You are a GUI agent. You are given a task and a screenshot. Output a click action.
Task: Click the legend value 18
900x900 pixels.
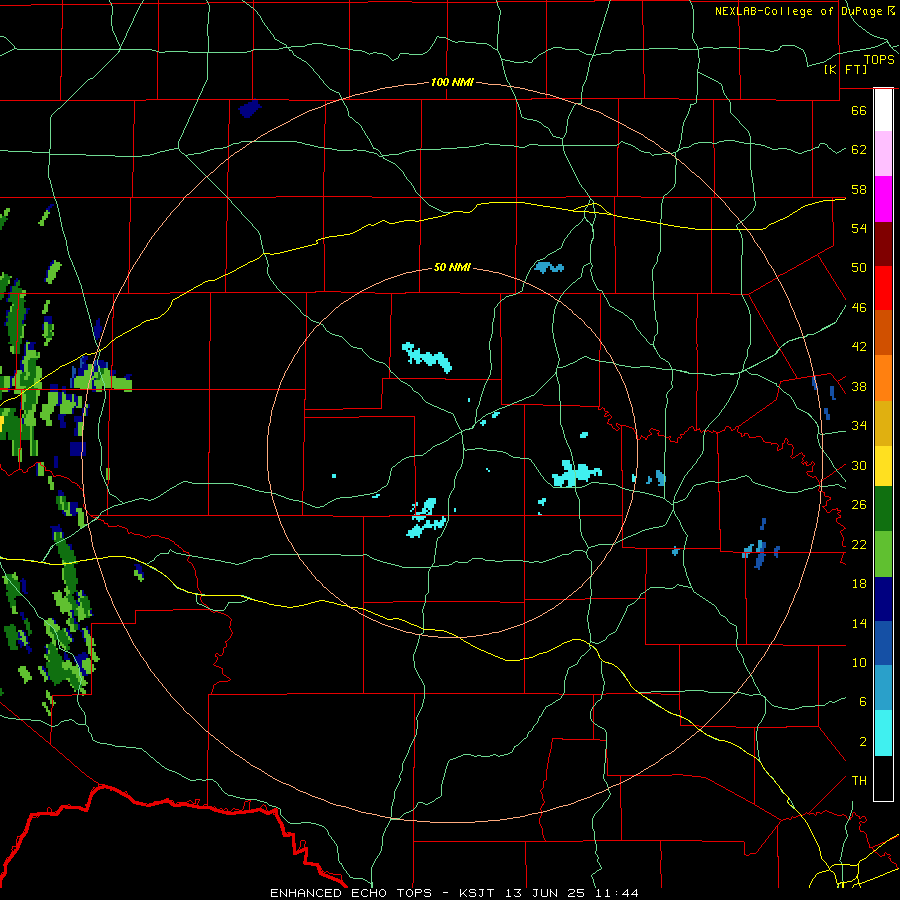tap(859, 584)
